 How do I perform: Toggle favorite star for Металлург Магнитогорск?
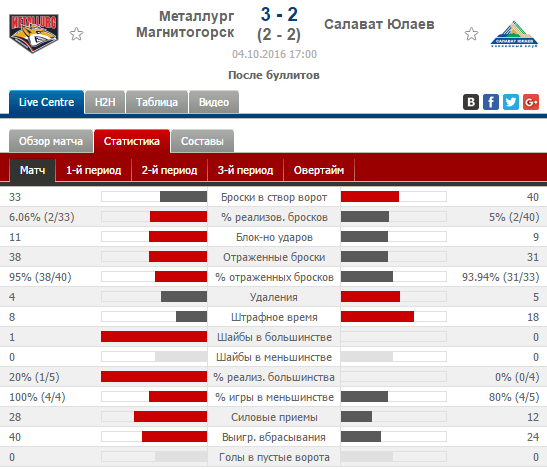tap(76, 34)
